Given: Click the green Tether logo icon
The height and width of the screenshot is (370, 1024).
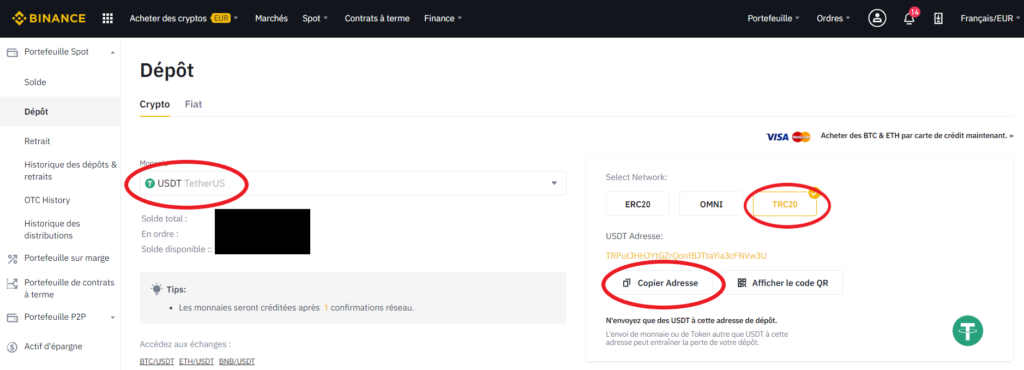Looking at the screenshot, I should click(x=967, y=330).
